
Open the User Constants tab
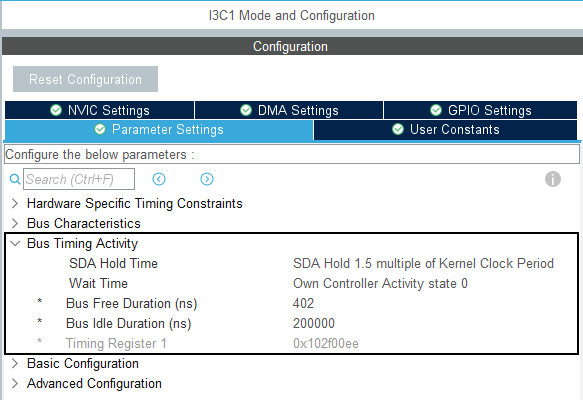click(445, 130)
